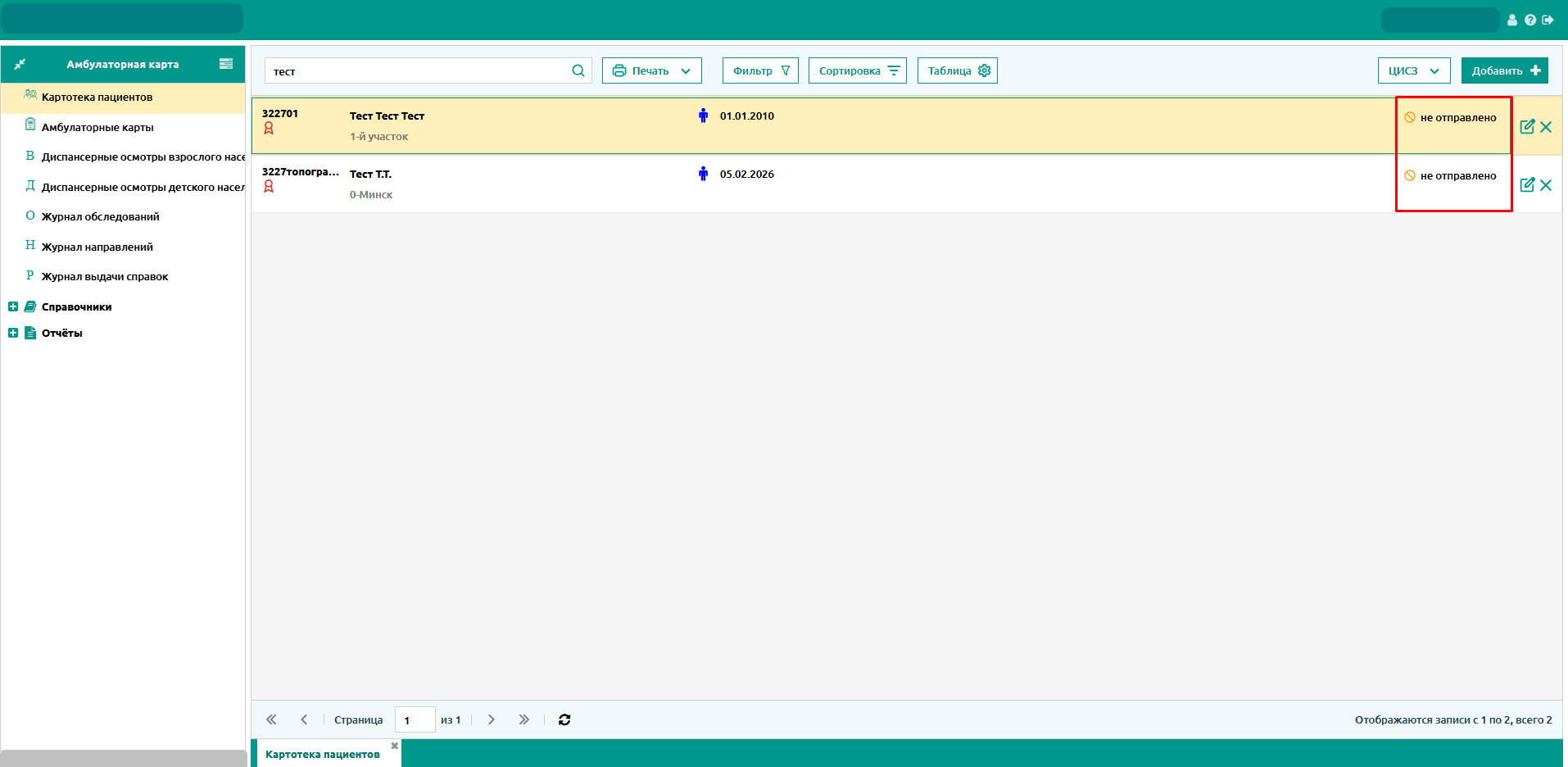
Task: Expand the Отчёты tree node
Action: [13, 333]
